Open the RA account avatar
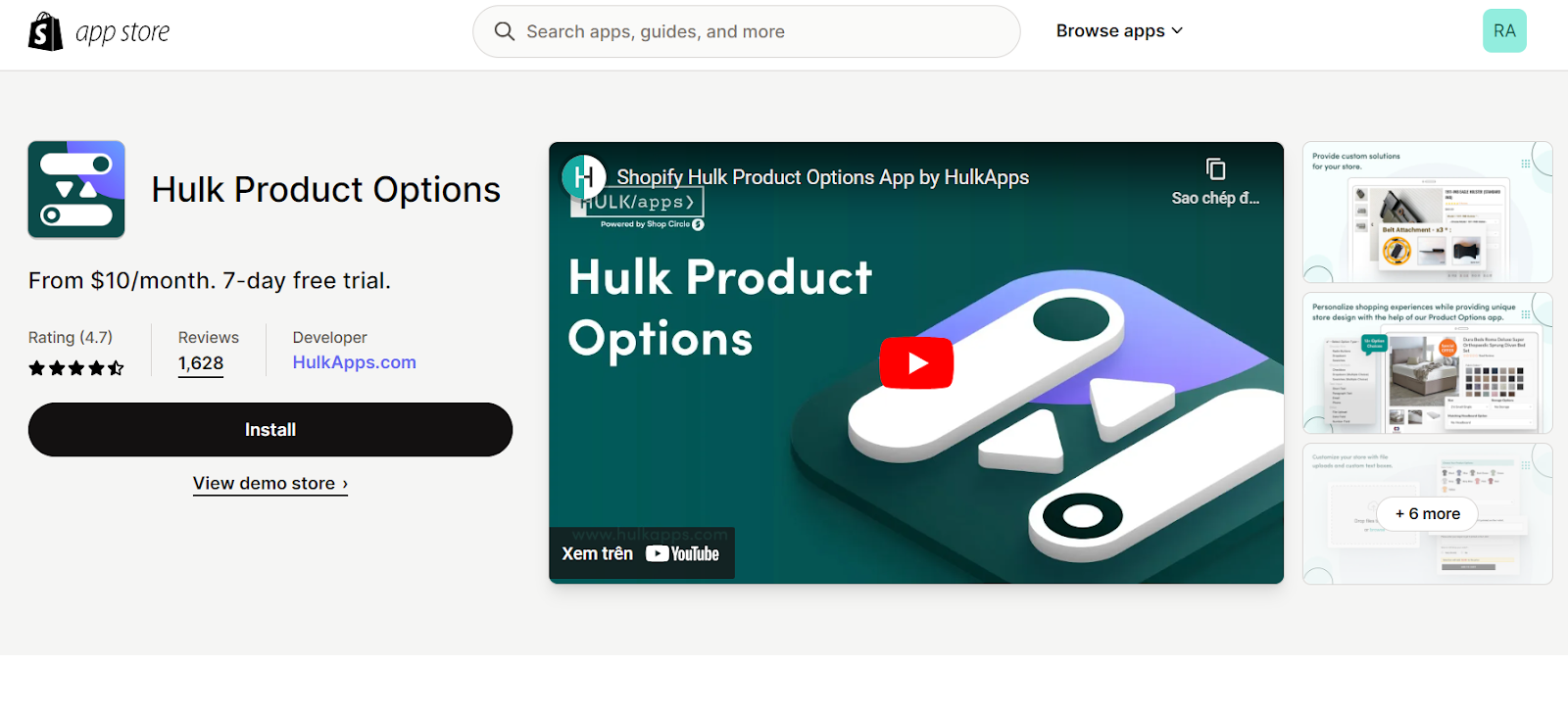The height and width of the screenshot is (713, 1568). click(x=1504, y=31)
